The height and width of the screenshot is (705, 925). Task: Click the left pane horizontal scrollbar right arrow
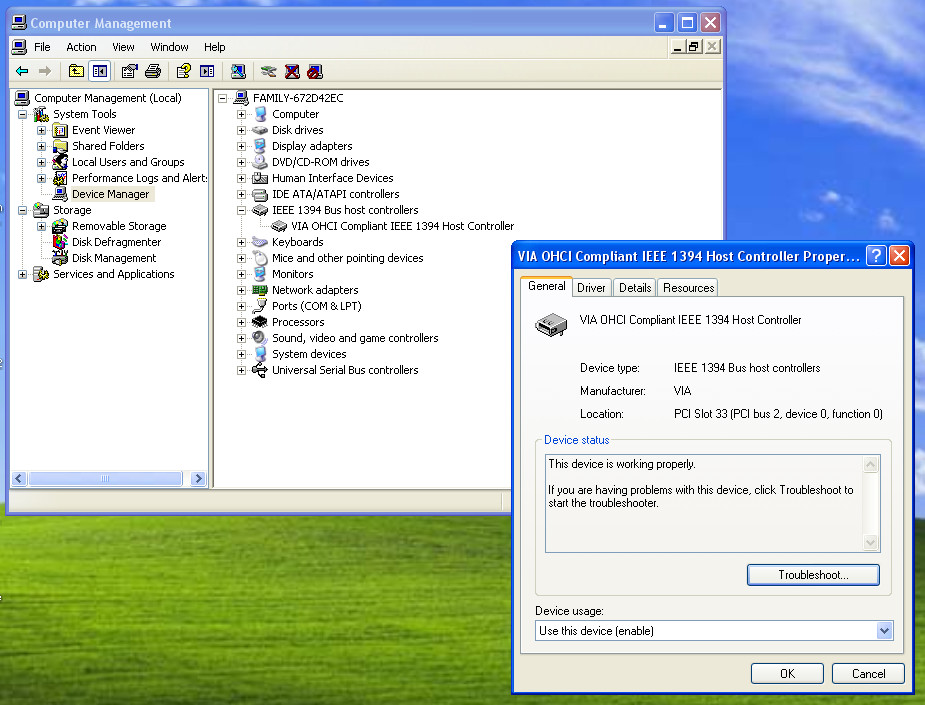coord(199,478)
